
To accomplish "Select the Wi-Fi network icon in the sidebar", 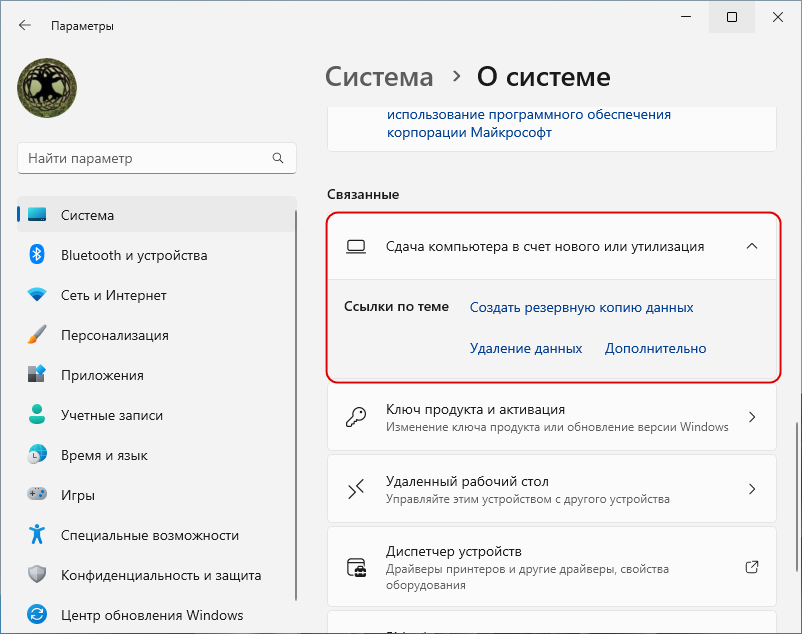I will [37, 295].
